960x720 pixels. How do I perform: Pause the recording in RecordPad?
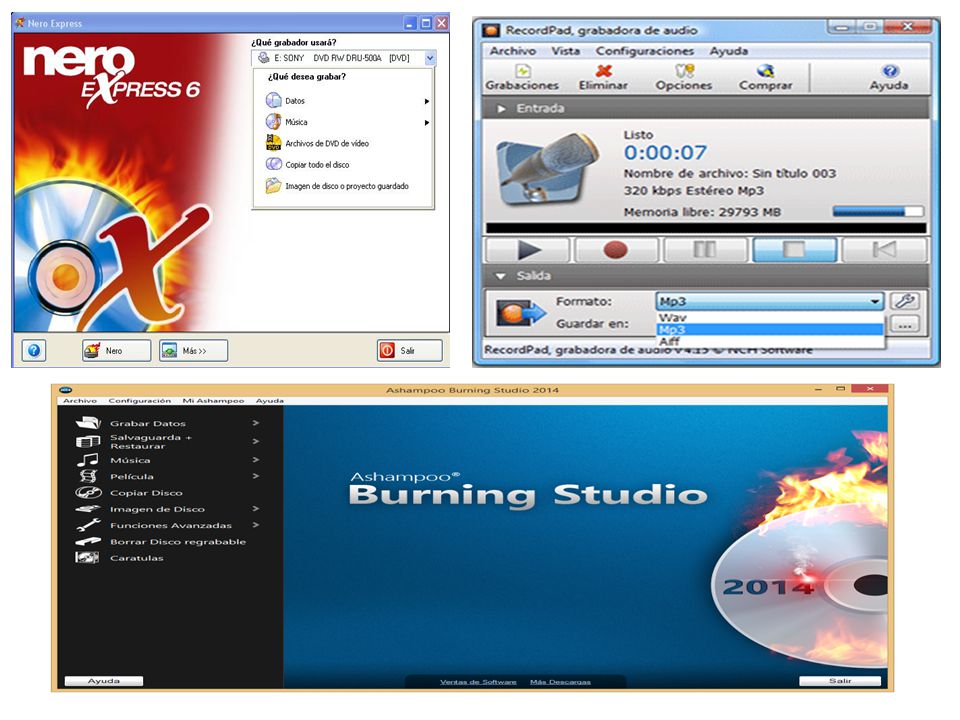[705, 250]
